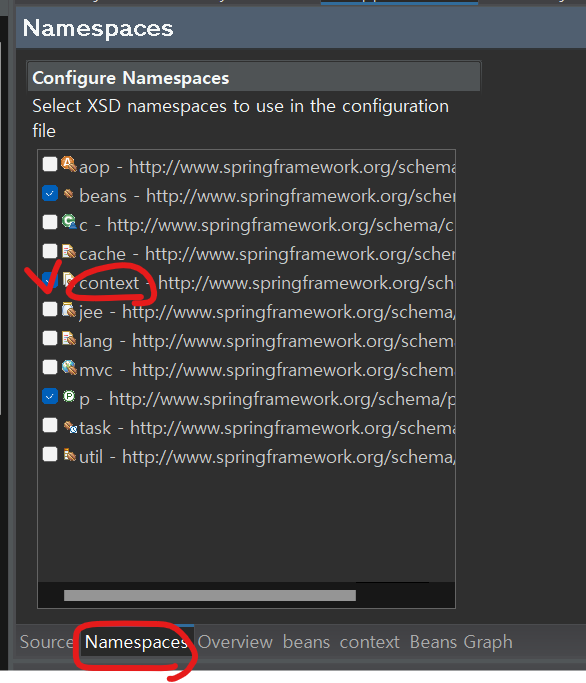Click the Namespaces page title
This screenshot has width=586, height=683.
click(98, 28)
